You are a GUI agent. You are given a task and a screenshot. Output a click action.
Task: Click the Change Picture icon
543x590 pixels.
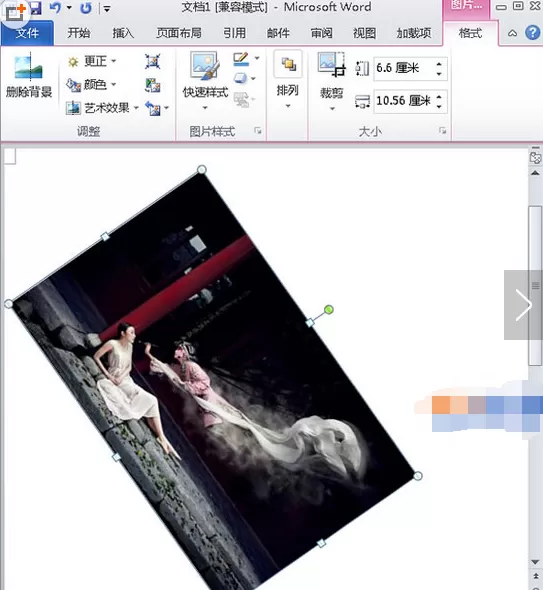click(x=152, y=85)
